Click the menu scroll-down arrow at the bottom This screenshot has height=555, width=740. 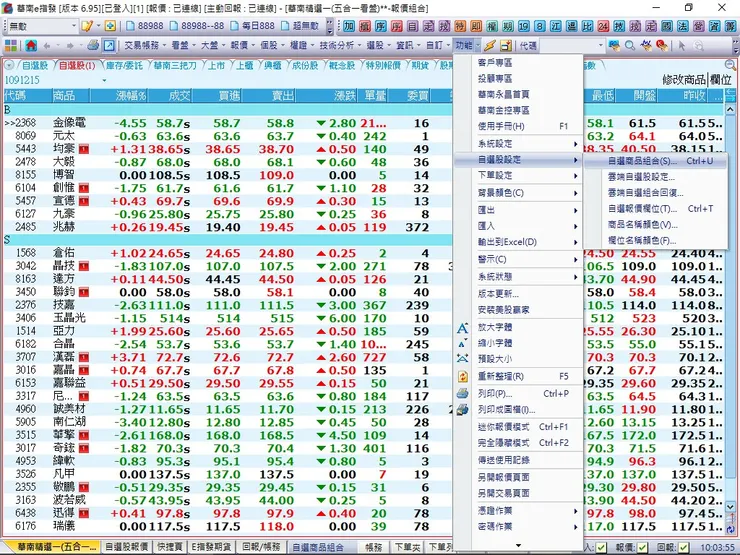point(518,546)
